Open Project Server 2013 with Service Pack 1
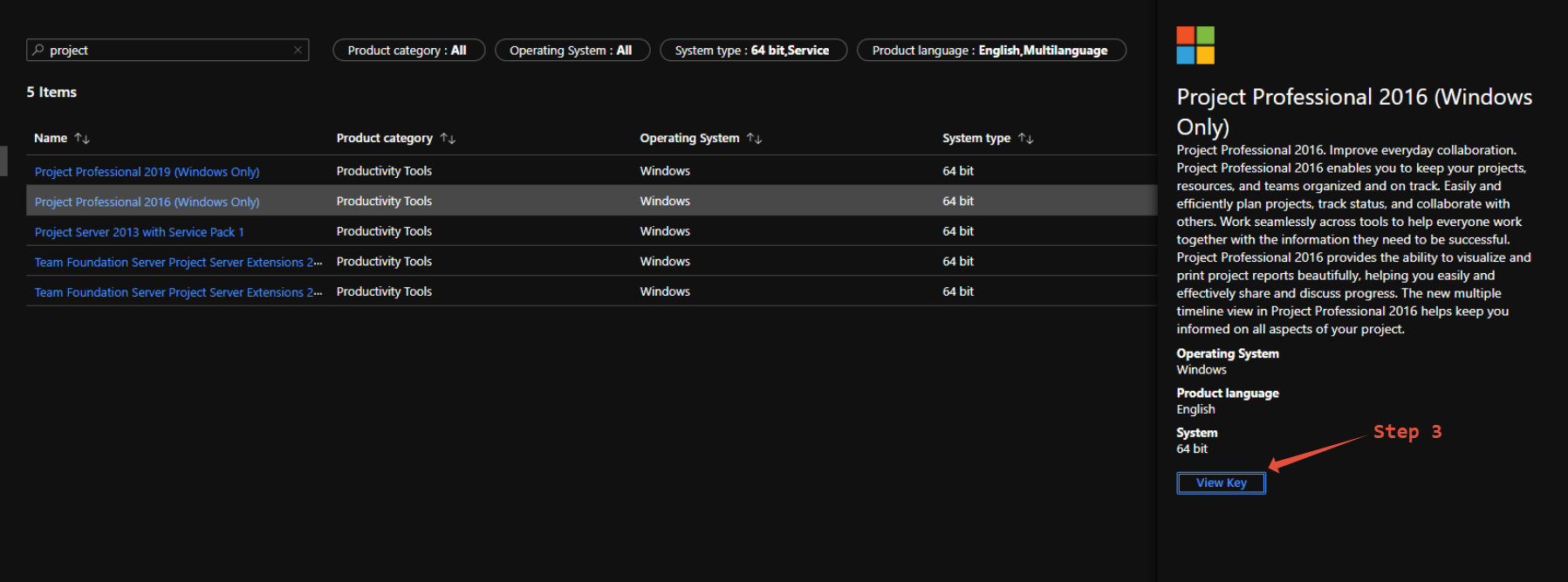Screen dimensions: 1568x582 139,232
